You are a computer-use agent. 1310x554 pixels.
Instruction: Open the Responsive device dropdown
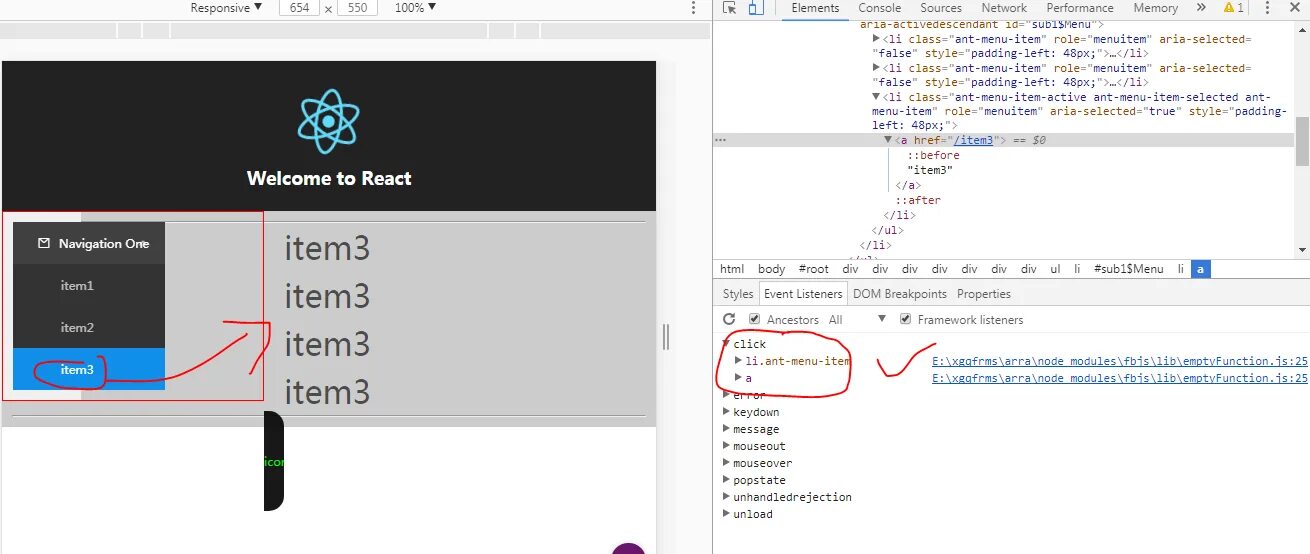[226, 8]
